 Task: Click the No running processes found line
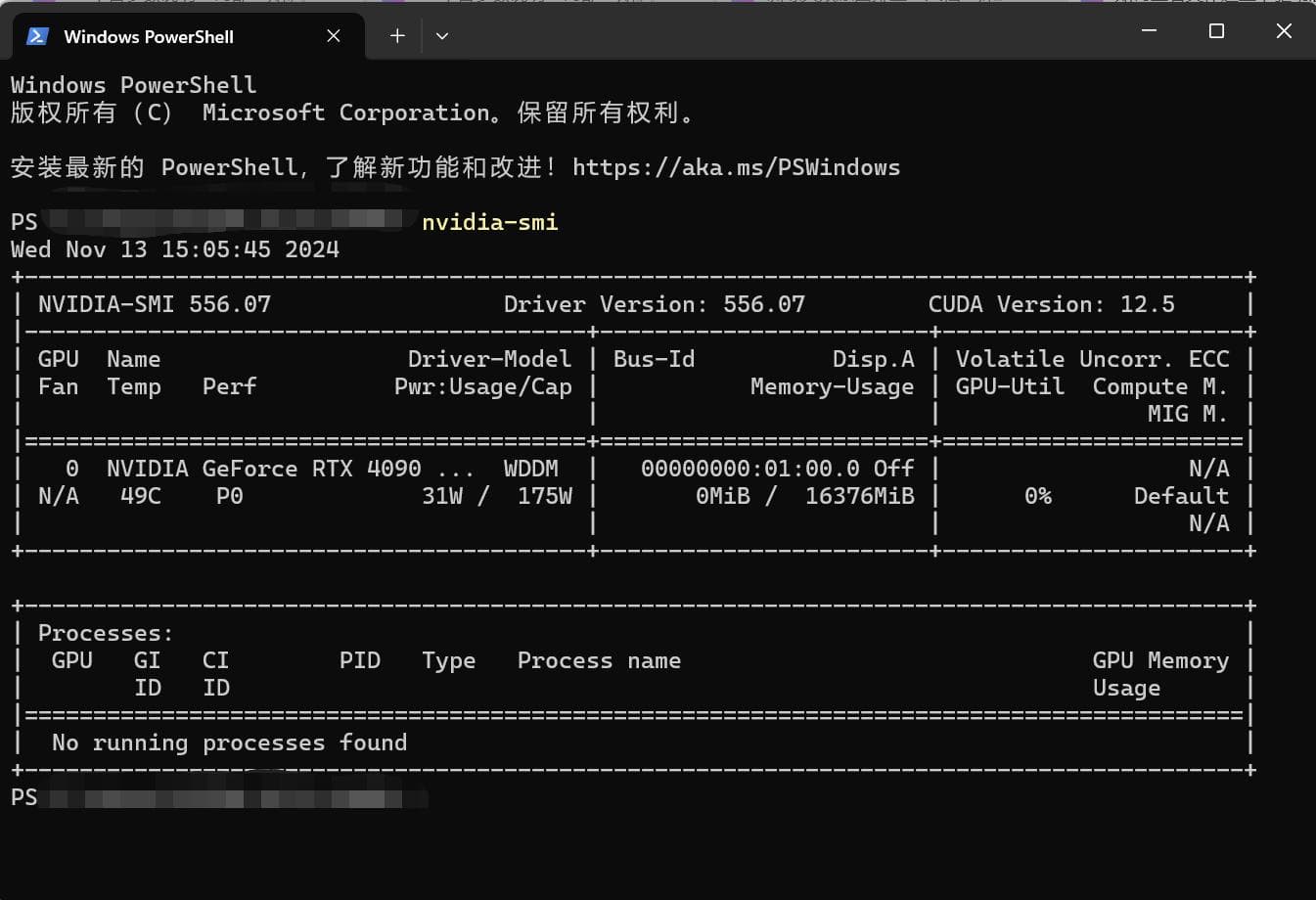(x=229, y=742)
